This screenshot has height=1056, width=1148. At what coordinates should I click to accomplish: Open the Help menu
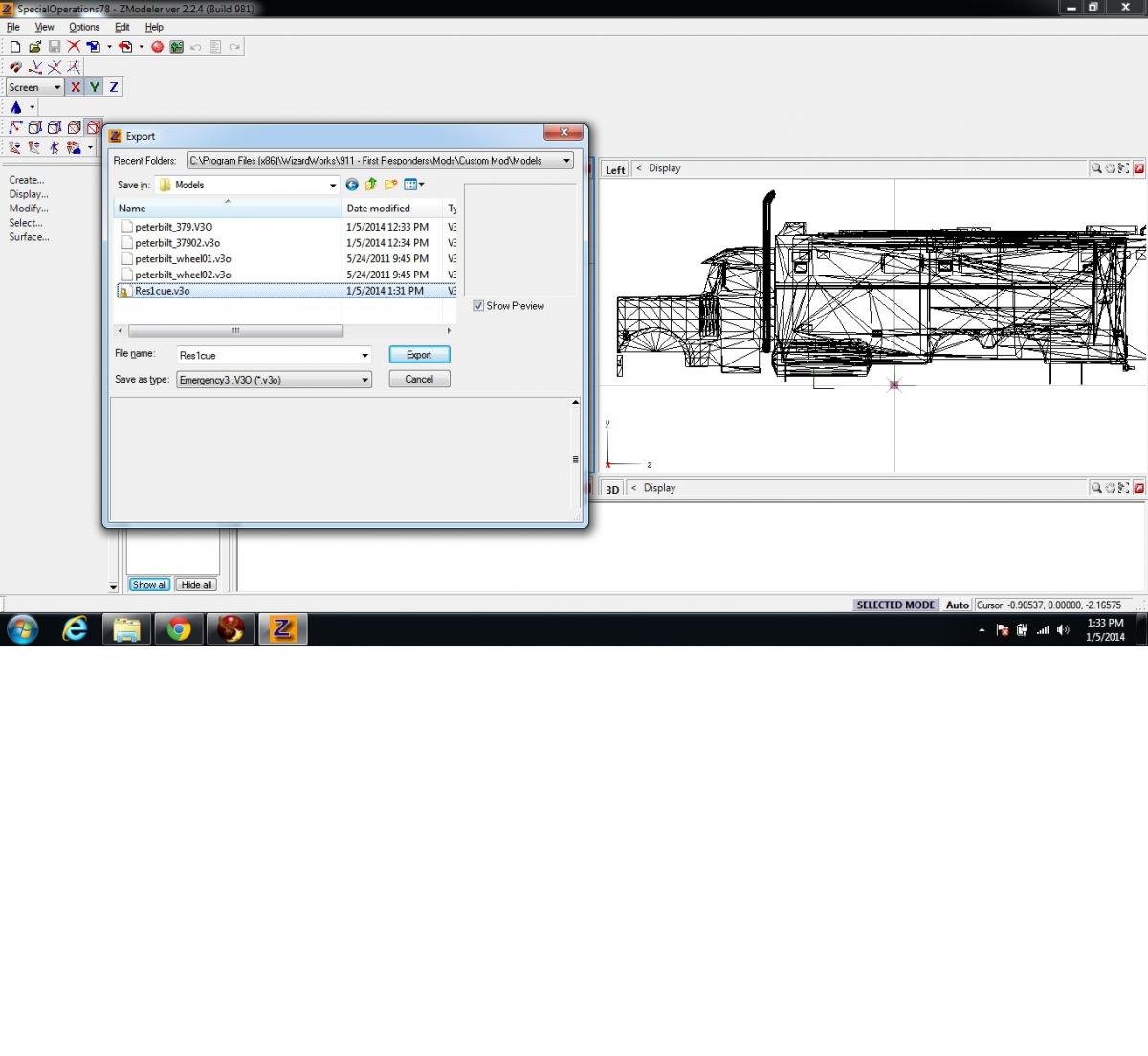tap(154, 27)
